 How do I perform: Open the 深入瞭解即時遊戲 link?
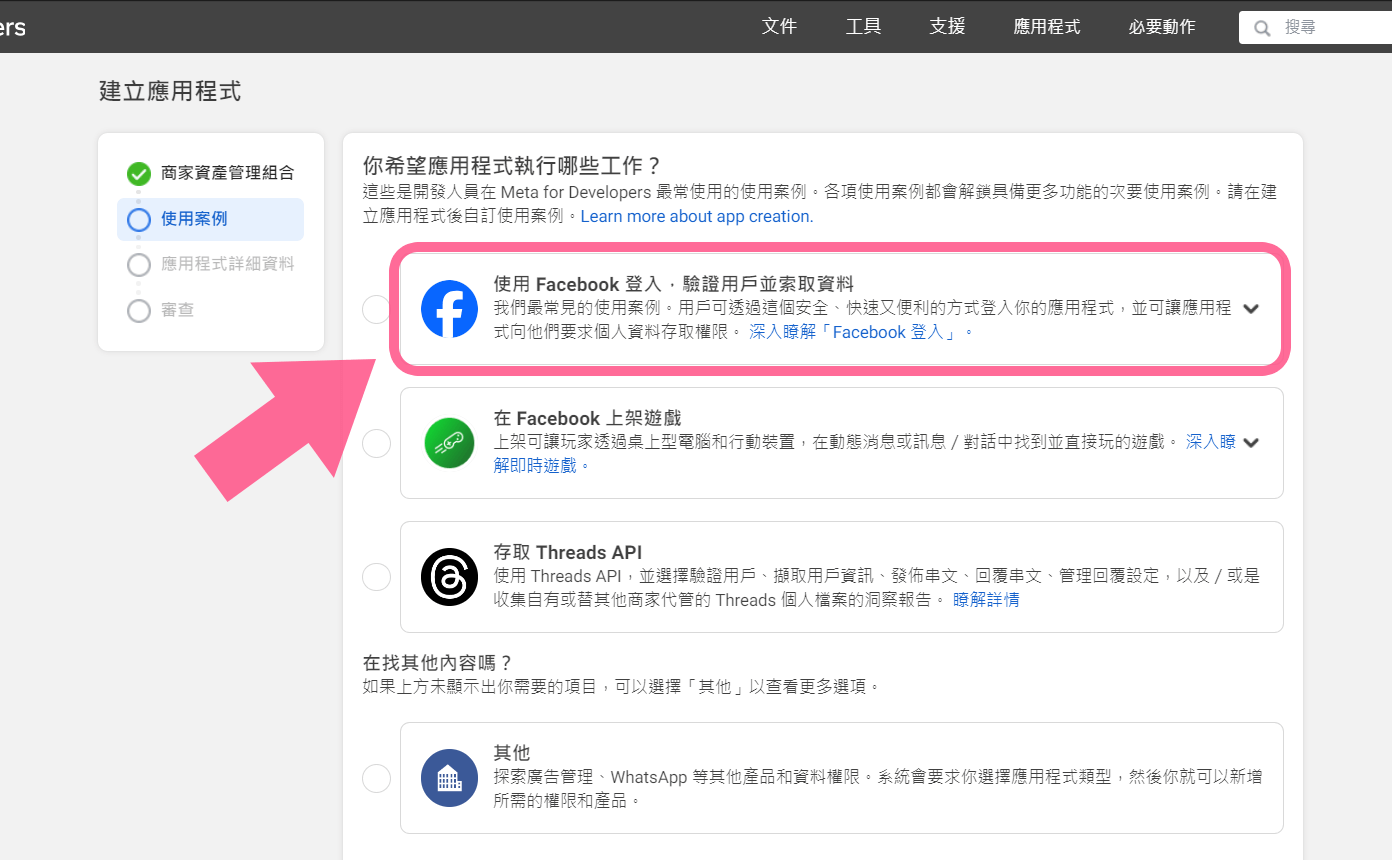pyautogui.click(x=864, y=453)
